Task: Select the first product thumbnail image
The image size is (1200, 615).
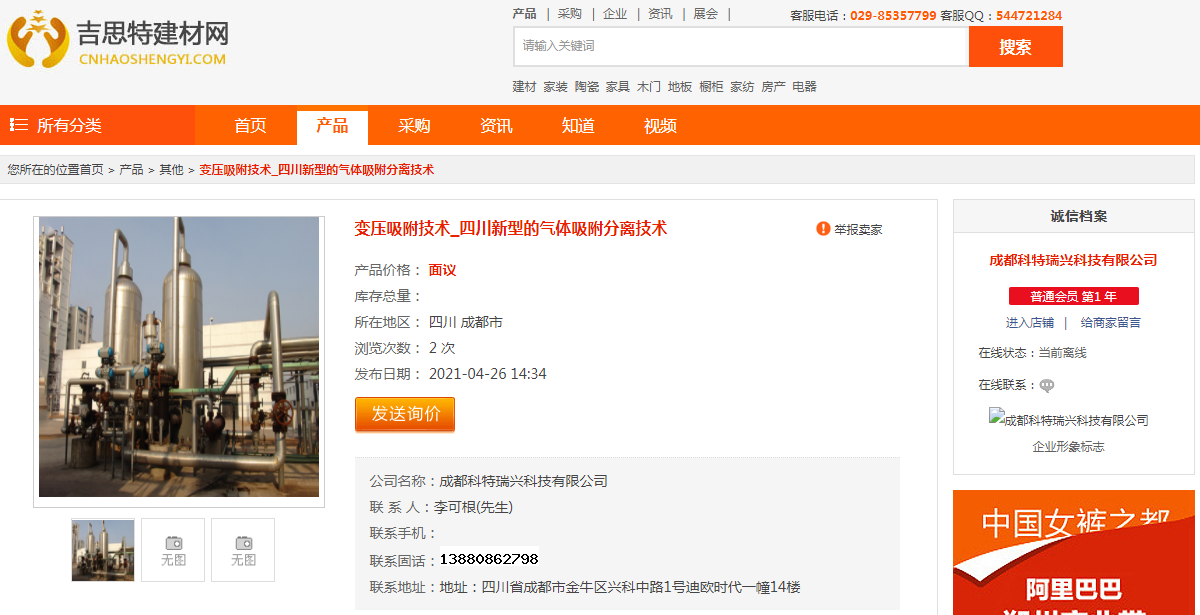Action: (x=103, y=550)
